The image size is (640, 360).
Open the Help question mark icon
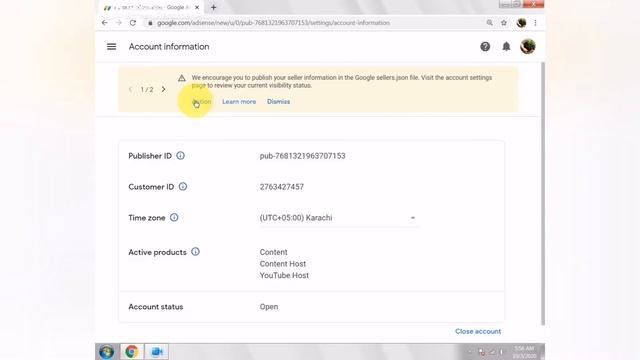[485, 47]
